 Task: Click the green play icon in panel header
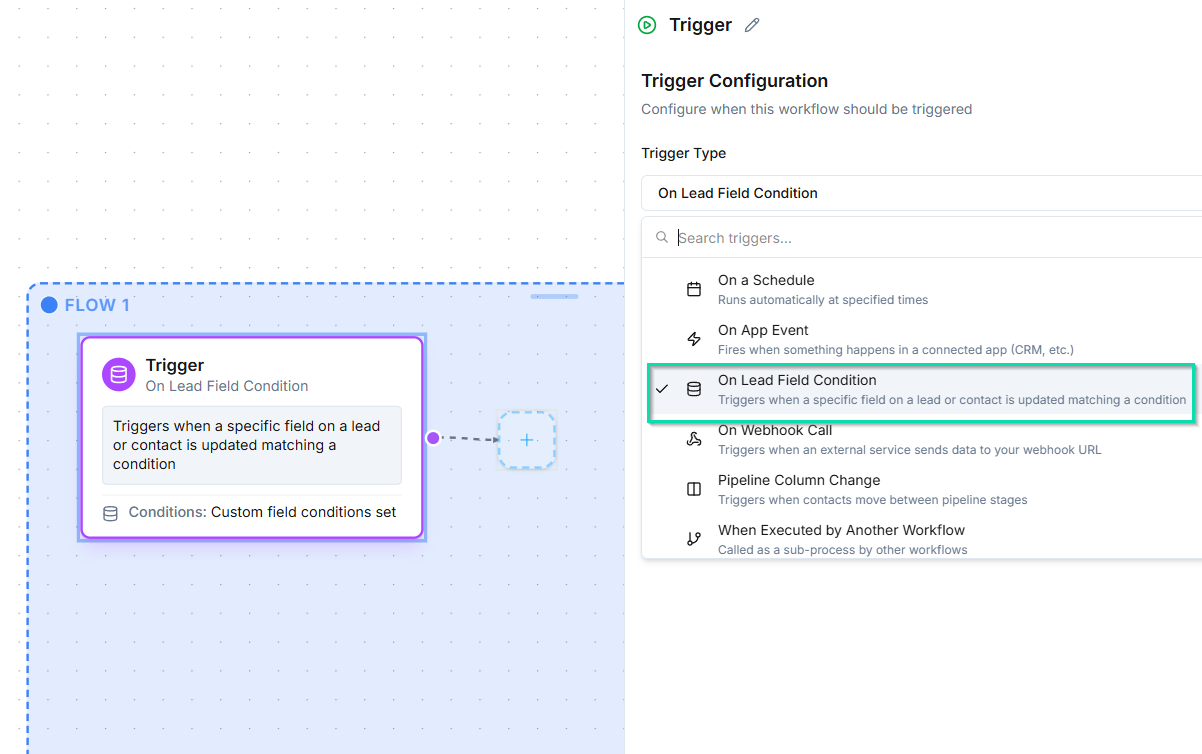[647, 25]
